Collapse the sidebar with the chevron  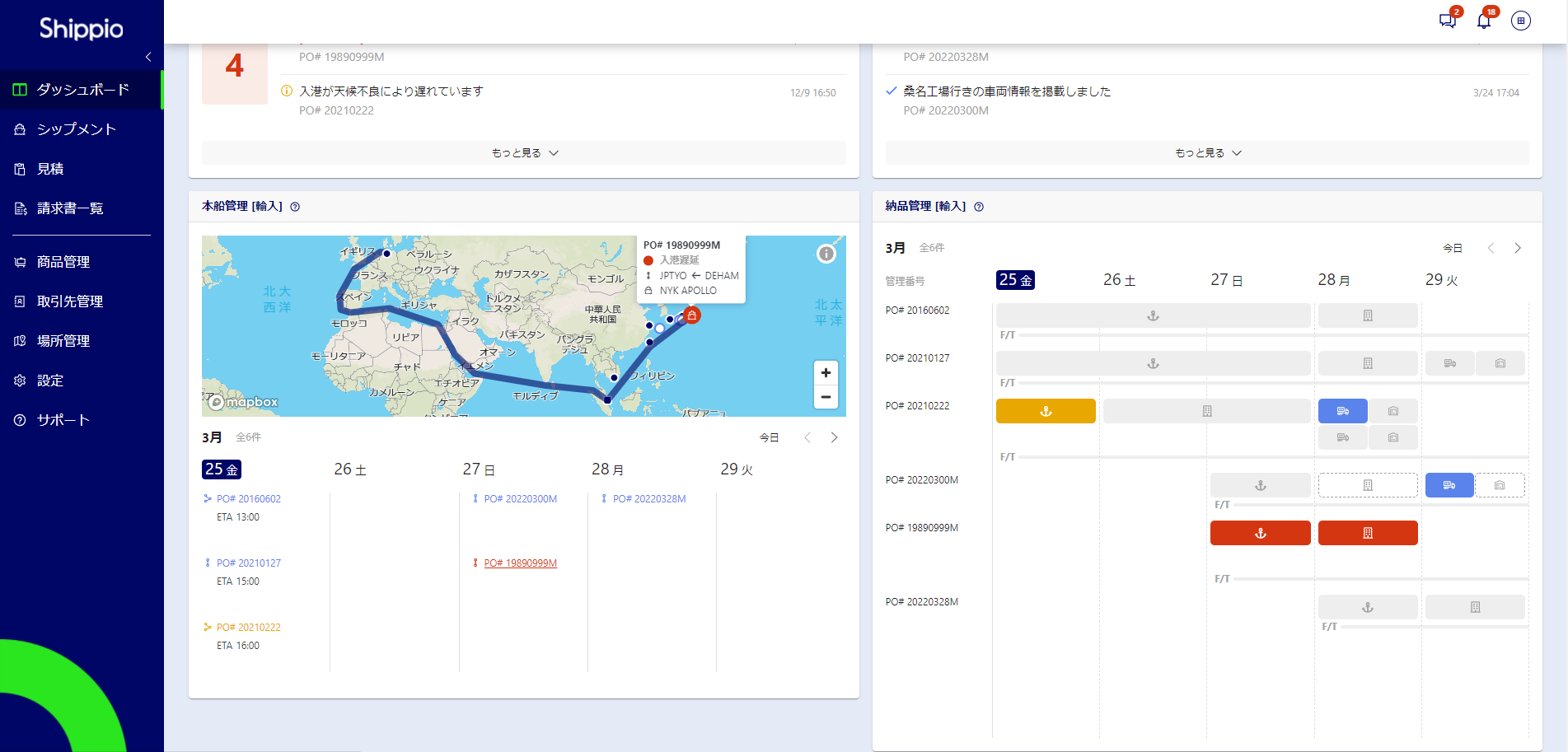click(x=148, y=57)
